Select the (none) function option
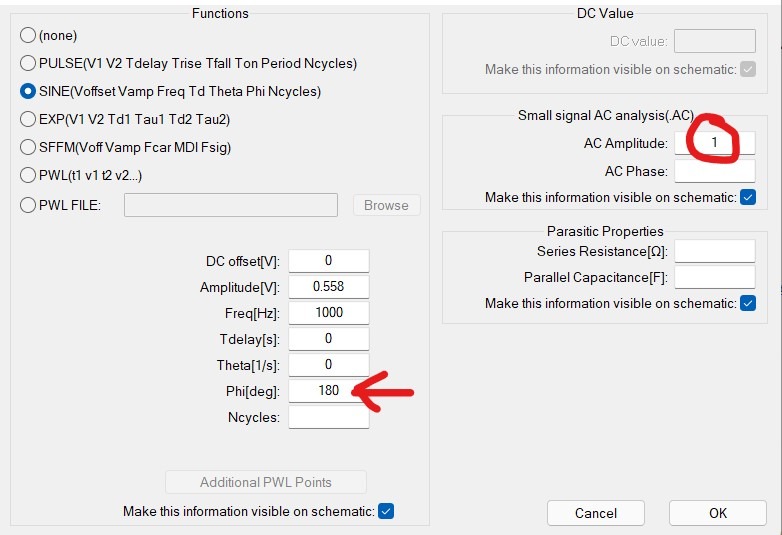Image resolution: width=782 pixels, height=535 pixels. point(28,35)
